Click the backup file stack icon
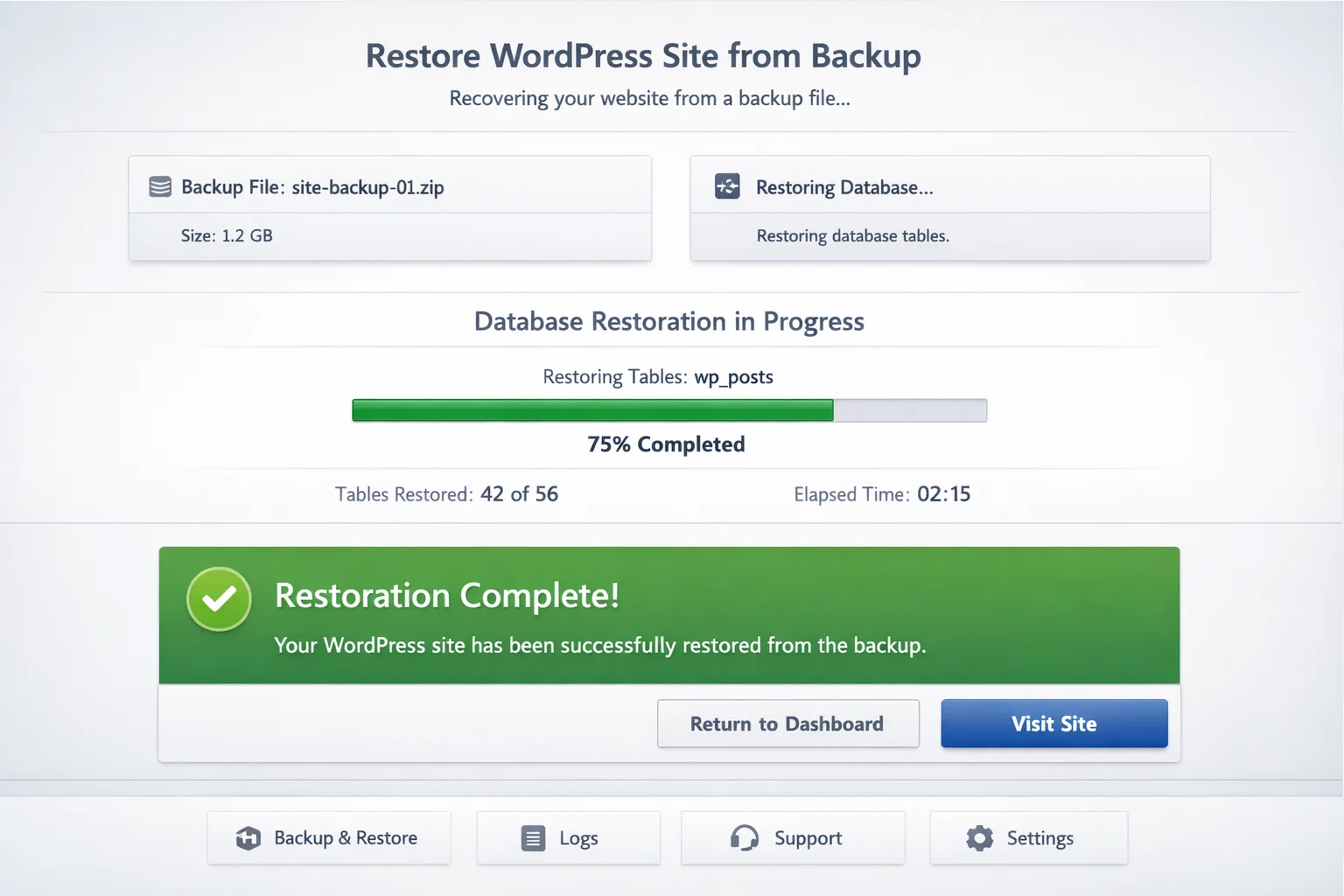Screen dimensions: 1344x896 [x=160, y=187]
